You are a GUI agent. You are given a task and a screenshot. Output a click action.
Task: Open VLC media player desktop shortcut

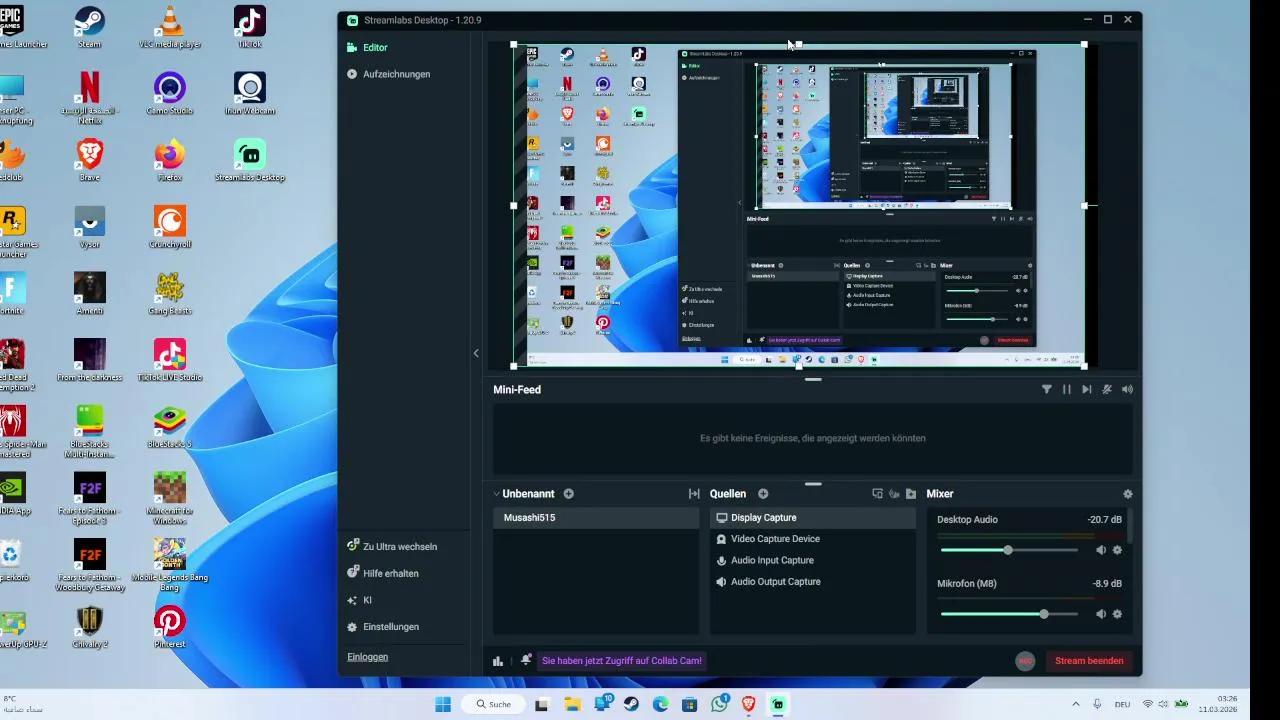pyautogui.click(x=169, y=27)
